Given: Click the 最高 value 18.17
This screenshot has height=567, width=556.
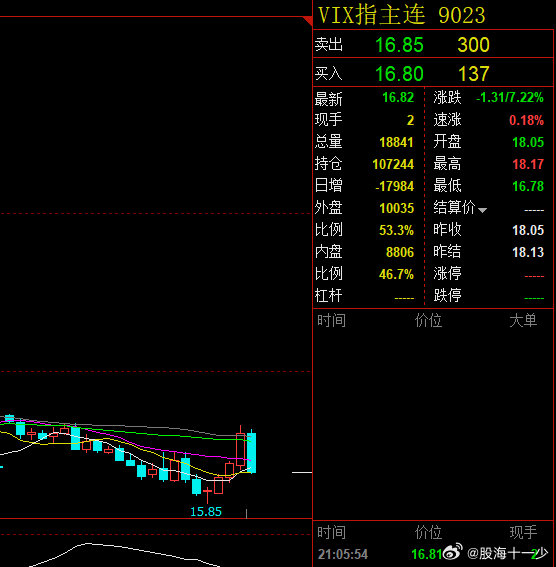Looking at the screenshot, I should tap(528, 164).
